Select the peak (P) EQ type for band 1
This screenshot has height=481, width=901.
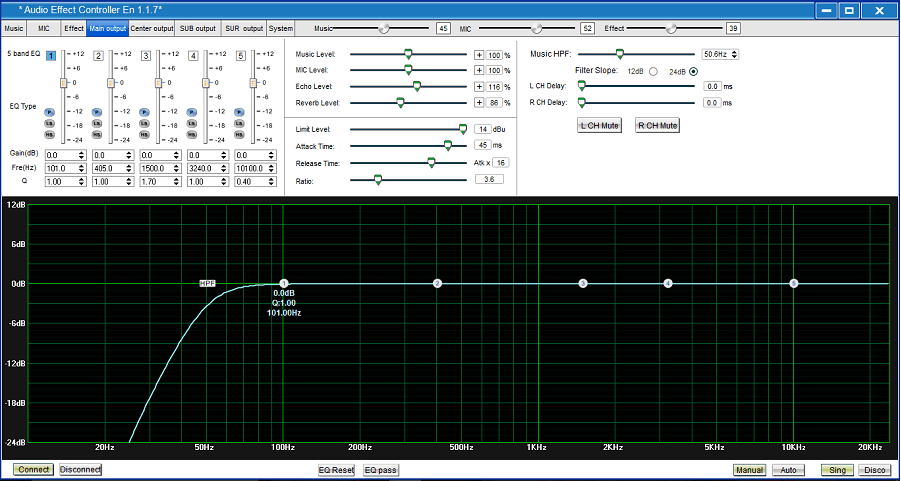click(x=49, y=112)
